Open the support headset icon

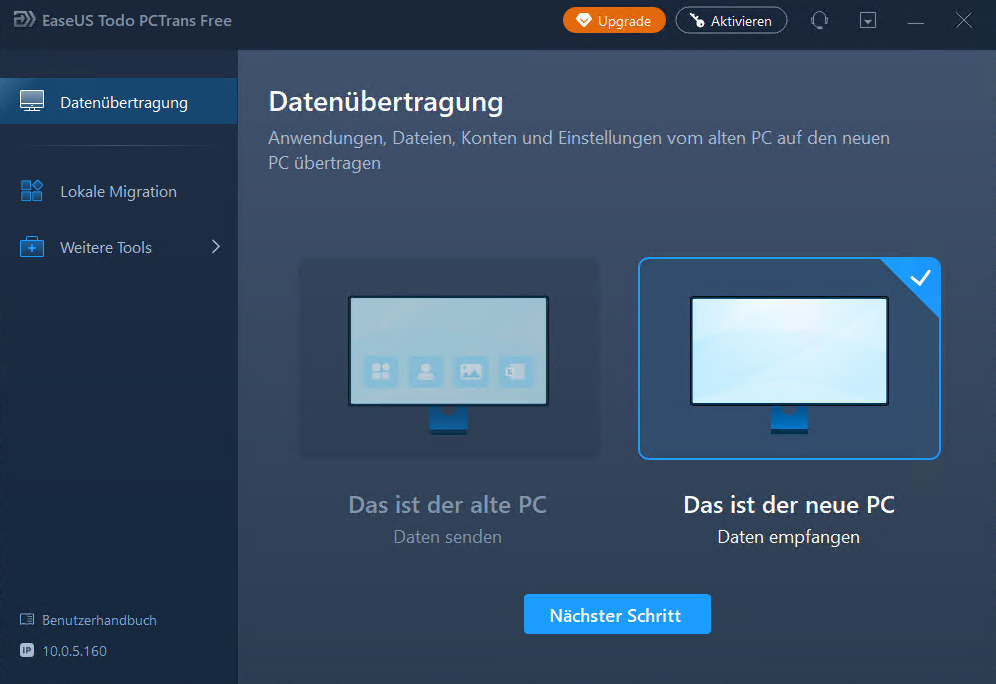(x=819, y=20)
